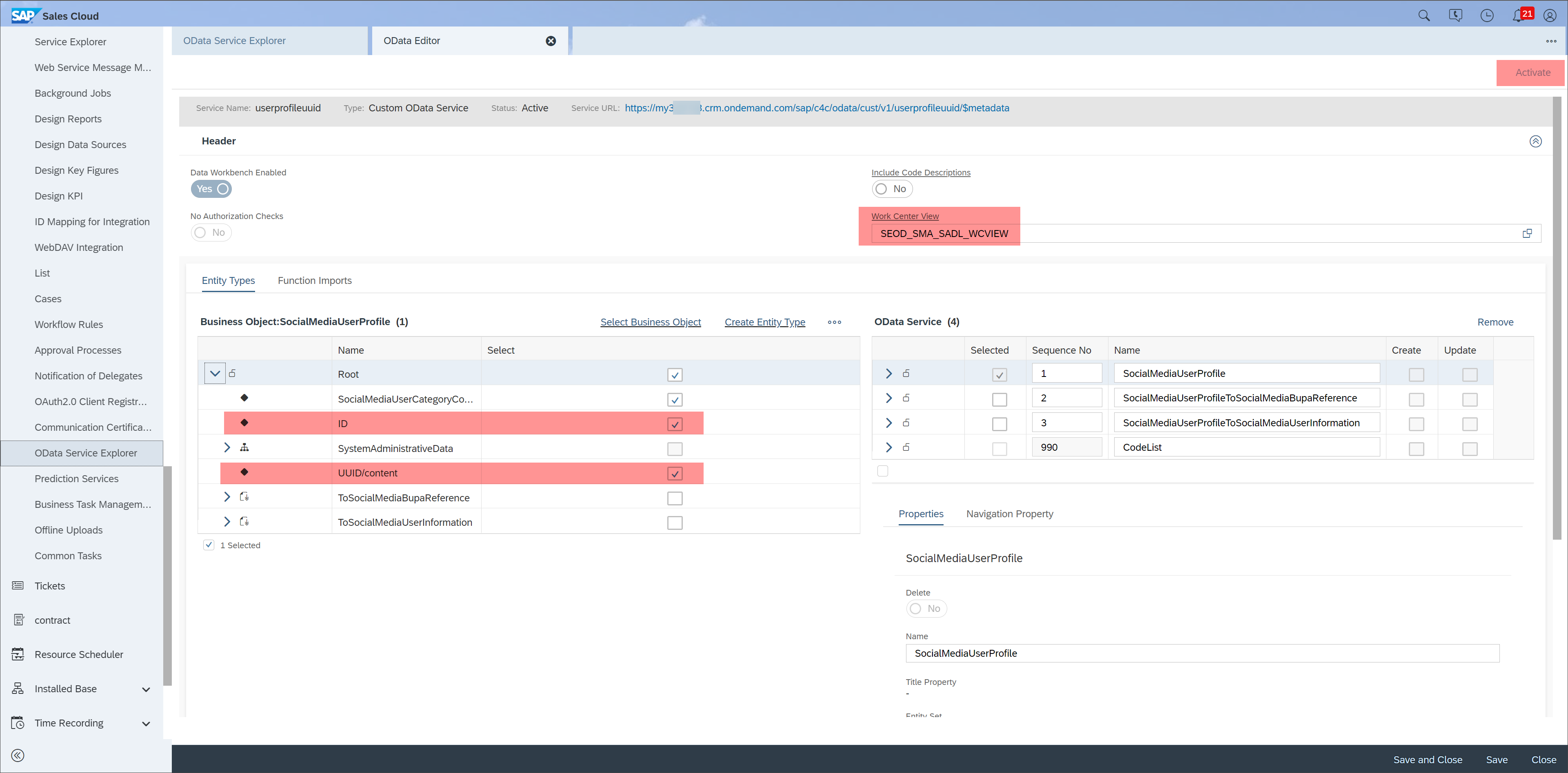The image size is (1568, 773).
Task: Click the Installed Base sidebar icon
Action: point(18,689)
